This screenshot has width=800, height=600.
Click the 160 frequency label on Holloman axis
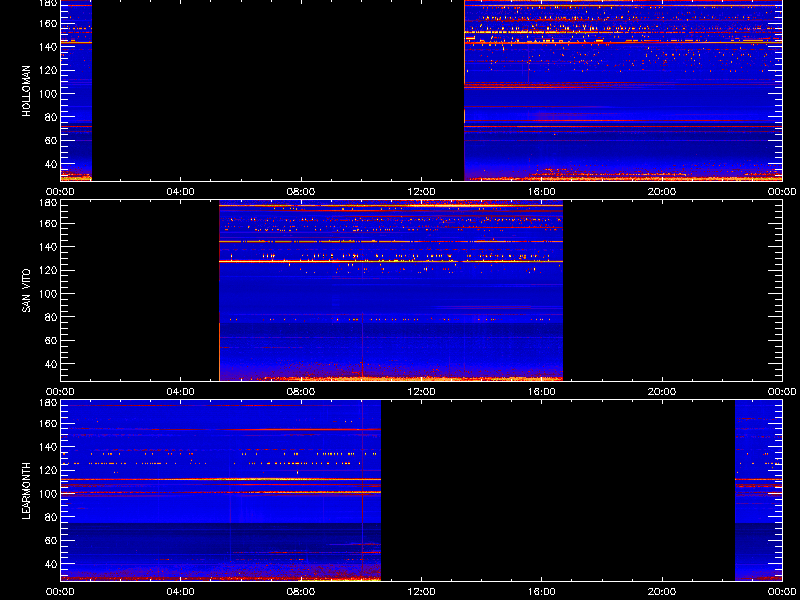tap(49, 23)
